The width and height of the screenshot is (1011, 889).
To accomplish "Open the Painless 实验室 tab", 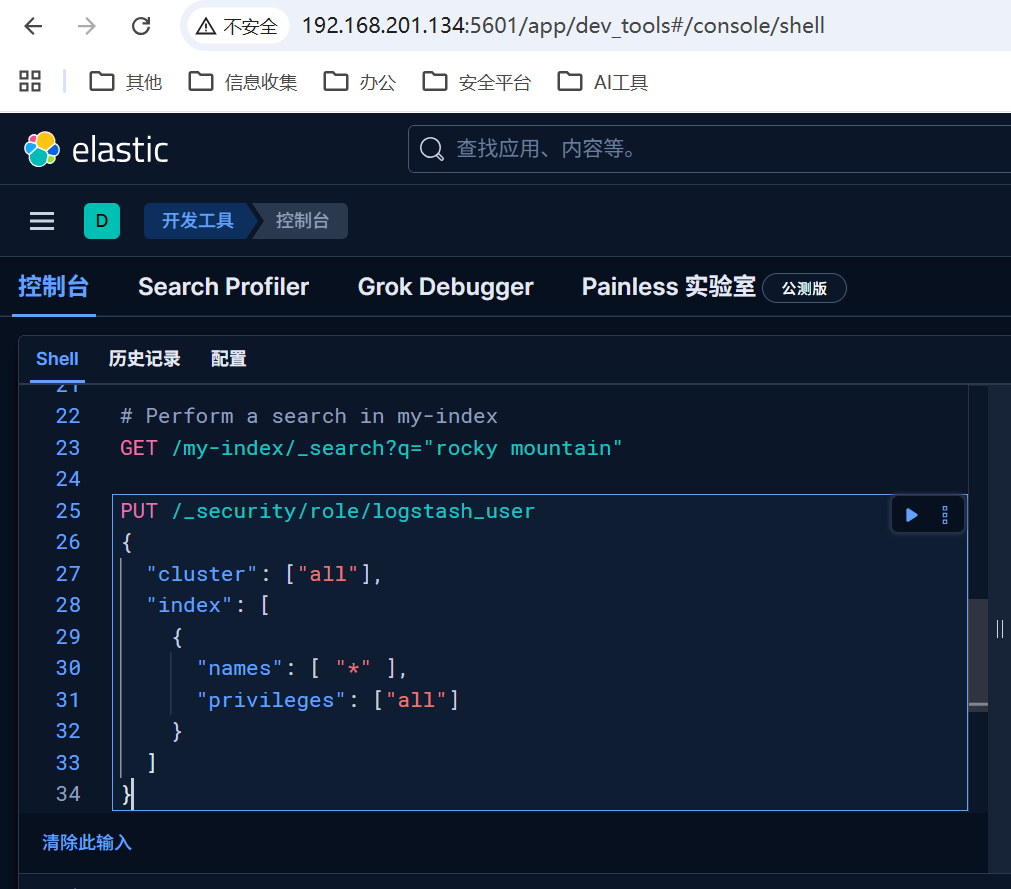I will (x=668, y=287).
